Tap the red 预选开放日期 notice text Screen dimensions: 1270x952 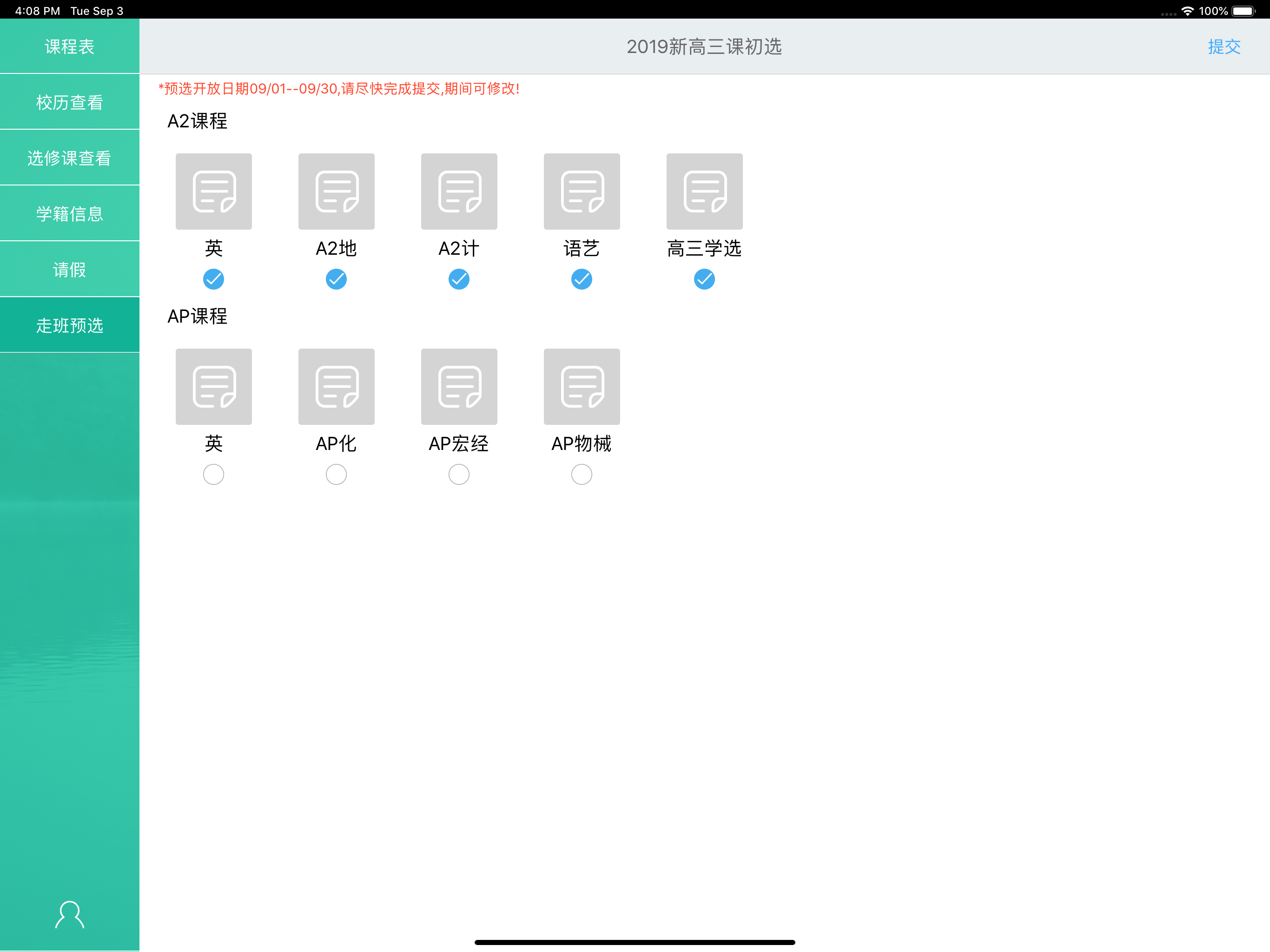339,88
